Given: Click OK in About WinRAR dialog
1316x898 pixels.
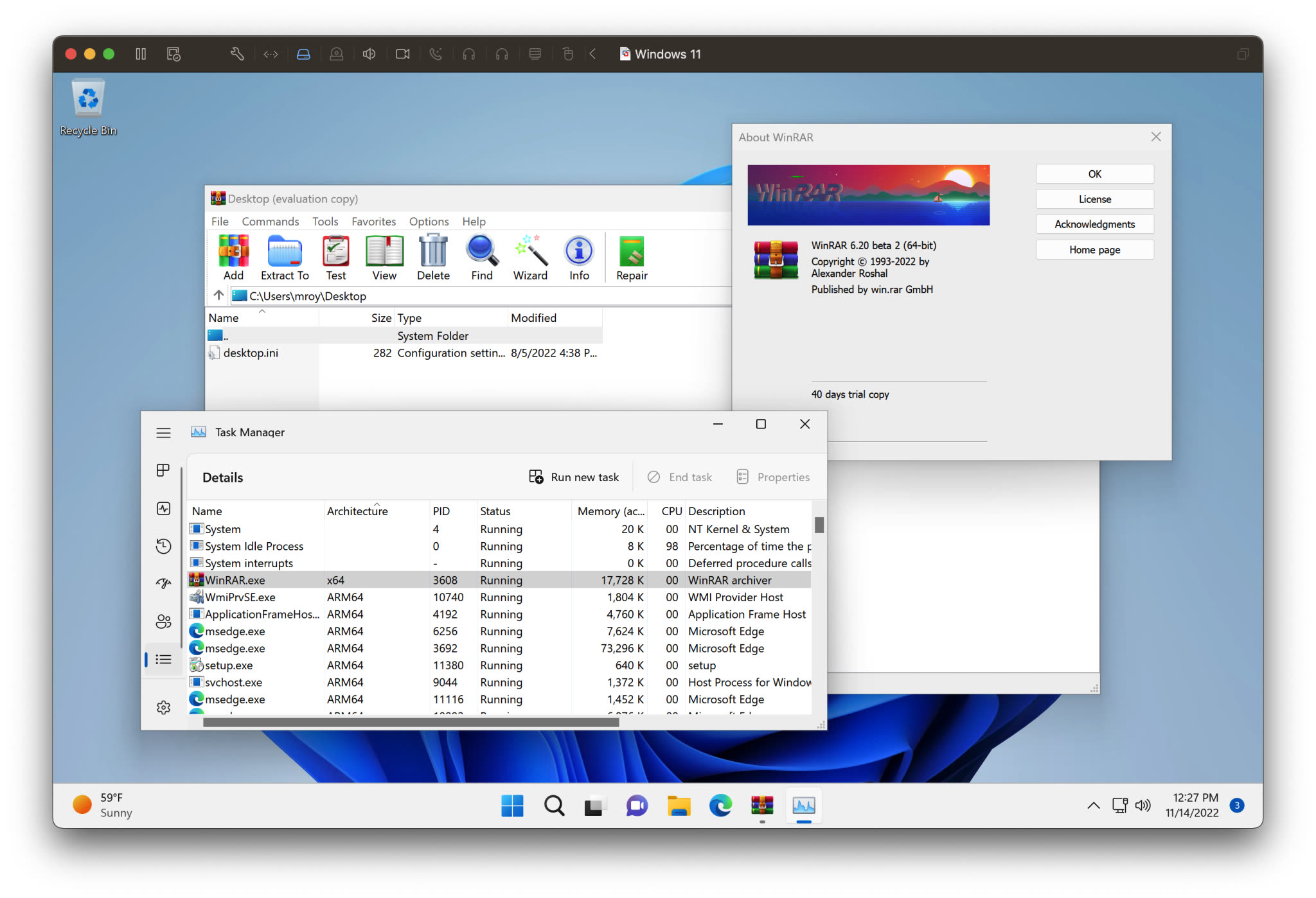Looking at the screenshot, I should click(1094, 174).
